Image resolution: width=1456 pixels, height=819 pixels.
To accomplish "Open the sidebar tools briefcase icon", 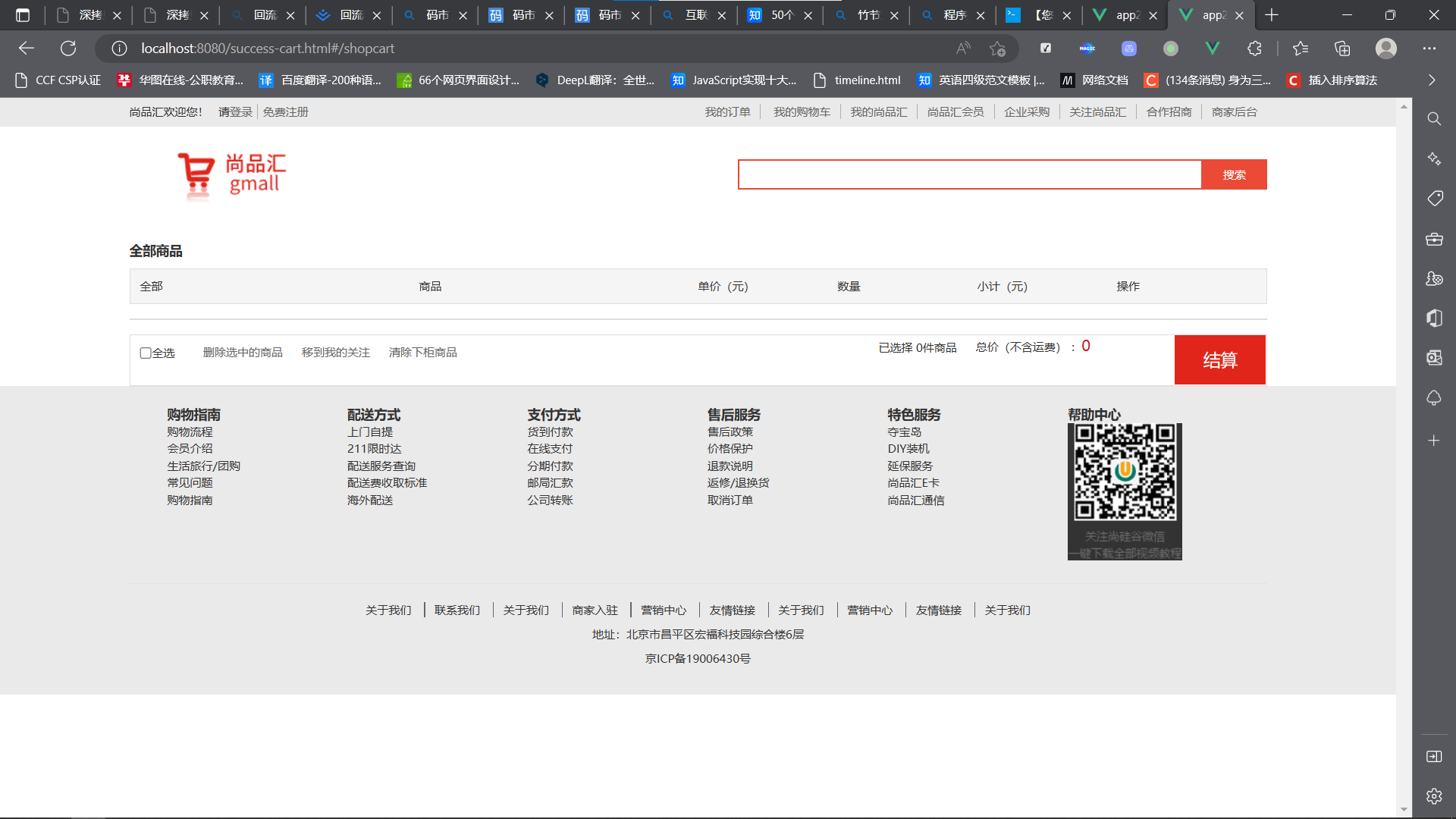I will pos(1434,239).
